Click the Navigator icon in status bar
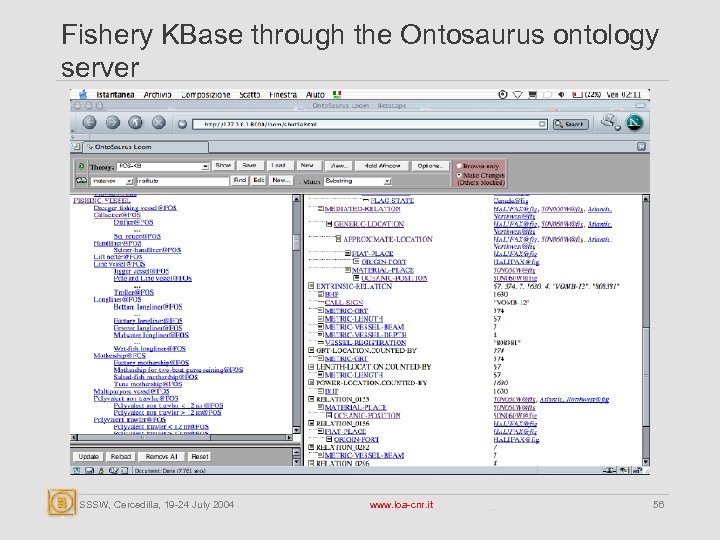The height and width of the screenshot is (540, 720). click(x=77, y=470)
